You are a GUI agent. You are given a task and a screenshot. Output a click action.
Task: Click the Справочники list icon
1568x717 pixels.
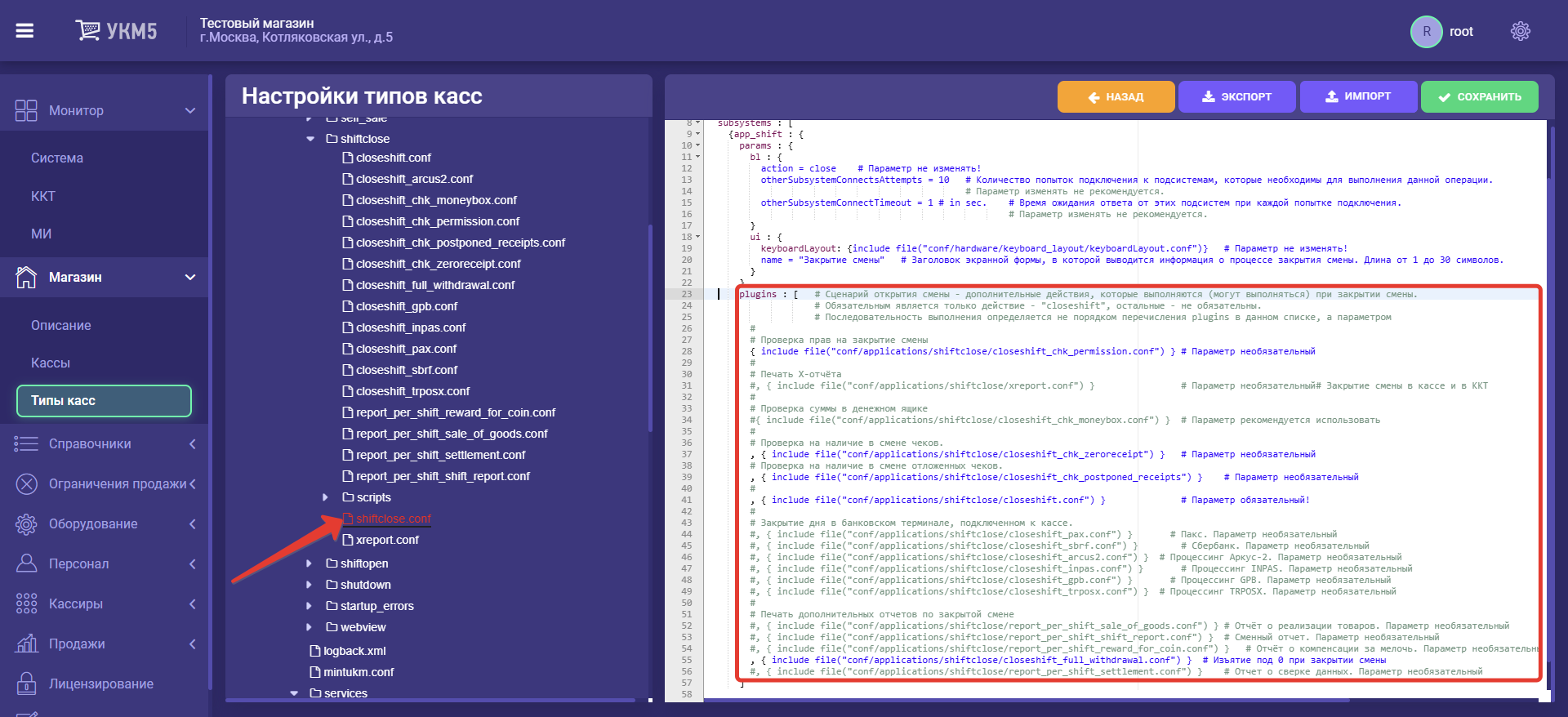point(26,443)
